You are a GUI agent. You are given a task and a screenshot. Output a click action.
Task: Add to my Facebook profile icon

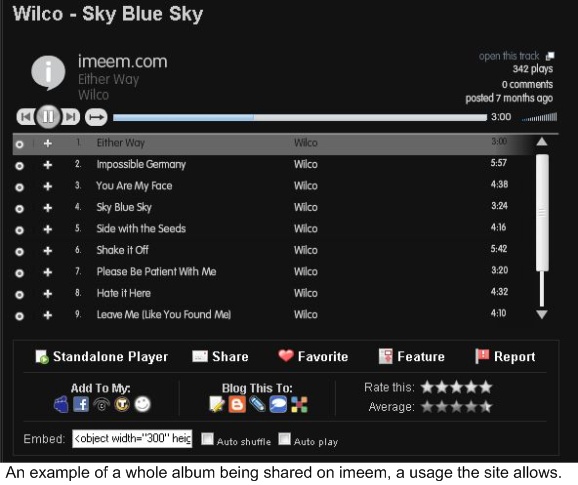(81, 404)
